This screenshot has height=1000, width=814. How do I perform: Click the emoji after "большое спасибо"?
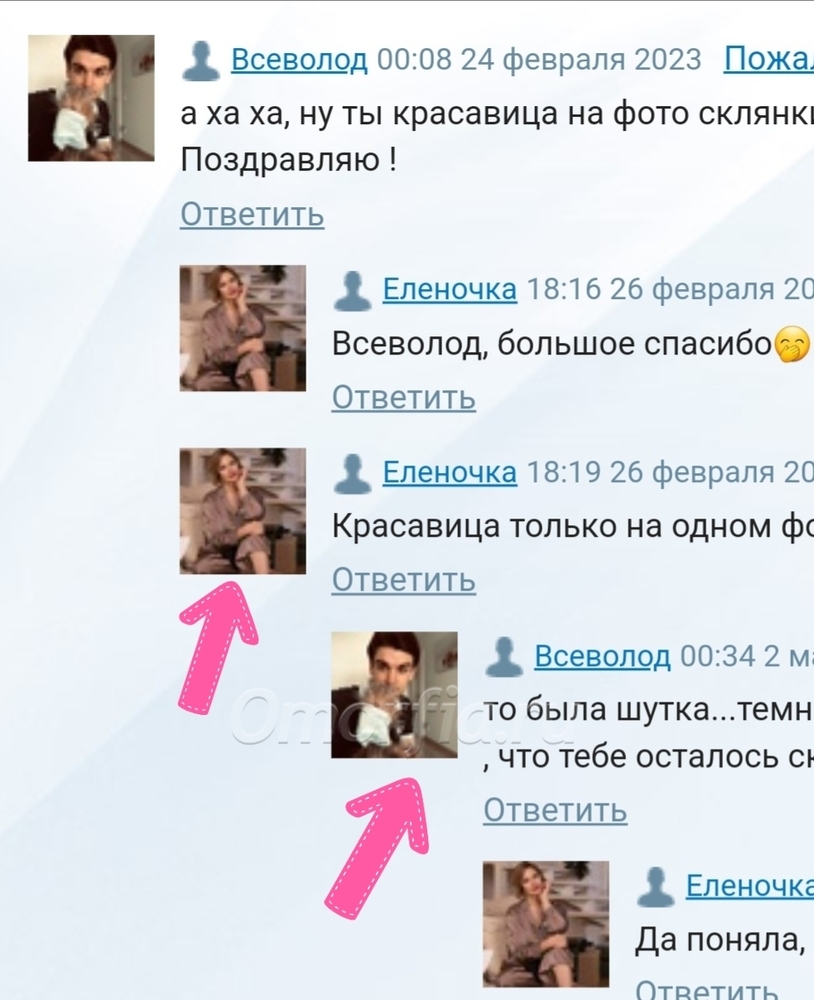(x=792, y=346)
